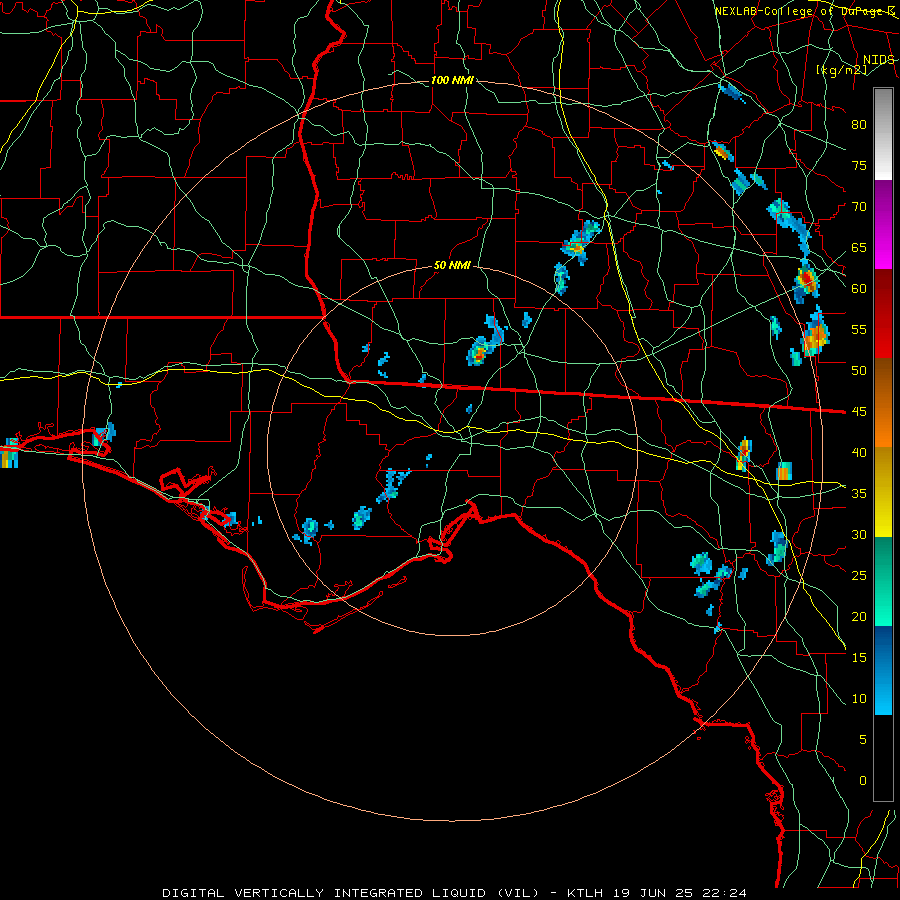The image size is (900, 900).
Task: Click the 100 NMI range ring label
Action: pos(452,80)
